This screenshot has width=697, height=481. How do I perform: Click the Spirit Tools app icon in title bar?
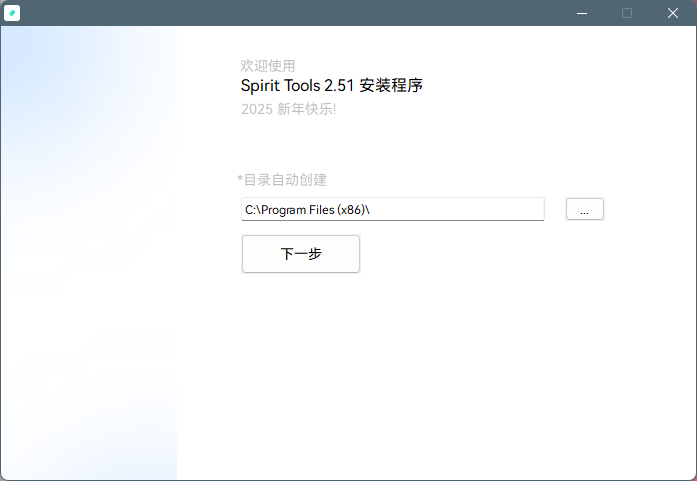pos(12,13)
